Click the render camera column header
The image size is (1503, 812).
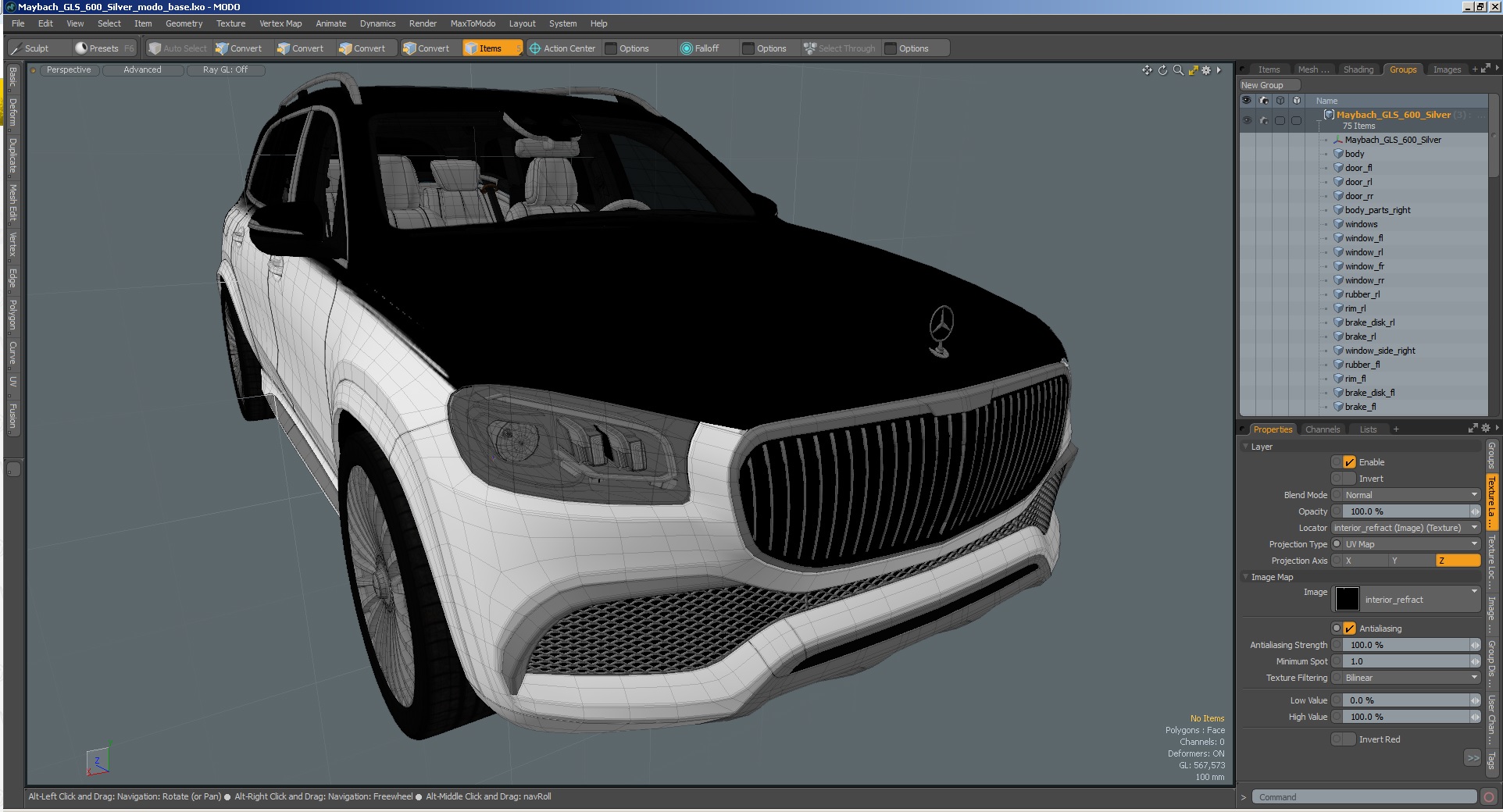pyautogui.click(x=1264, y=101)
